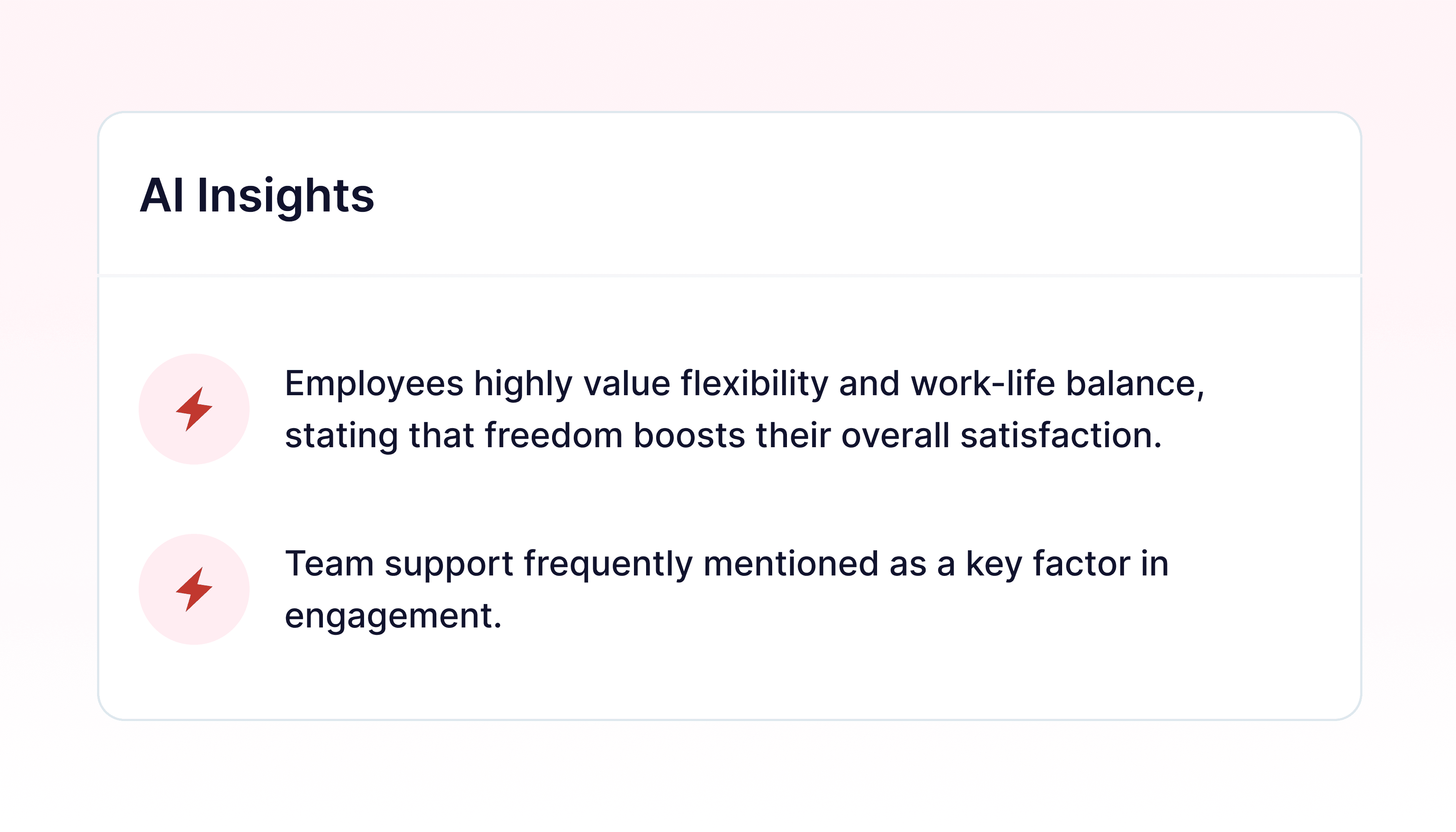1456x832 pixels.
Task: Click the word "flexibility" in the first insight
Action: point(754,384)
